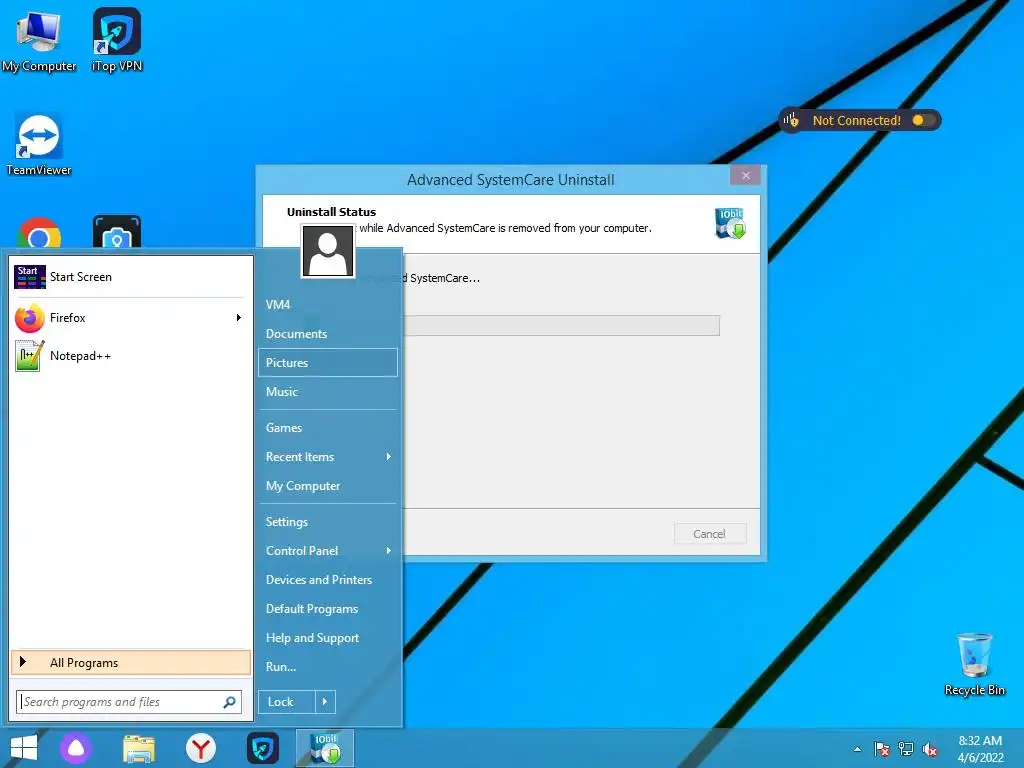Click the Lock button
1024x768 pixels.
point(287,702)
